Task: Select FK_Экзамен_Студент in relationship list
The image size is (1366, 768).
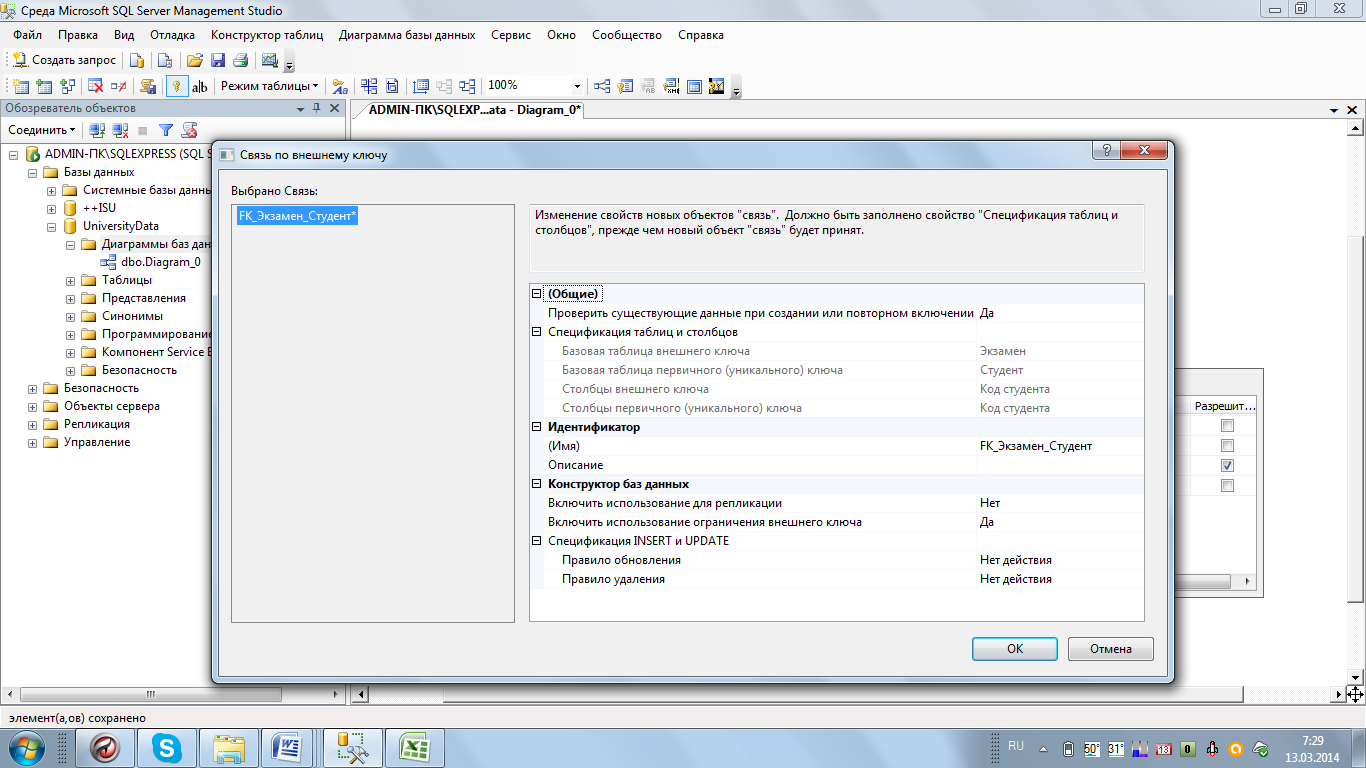Action: (x=297, y=215)
